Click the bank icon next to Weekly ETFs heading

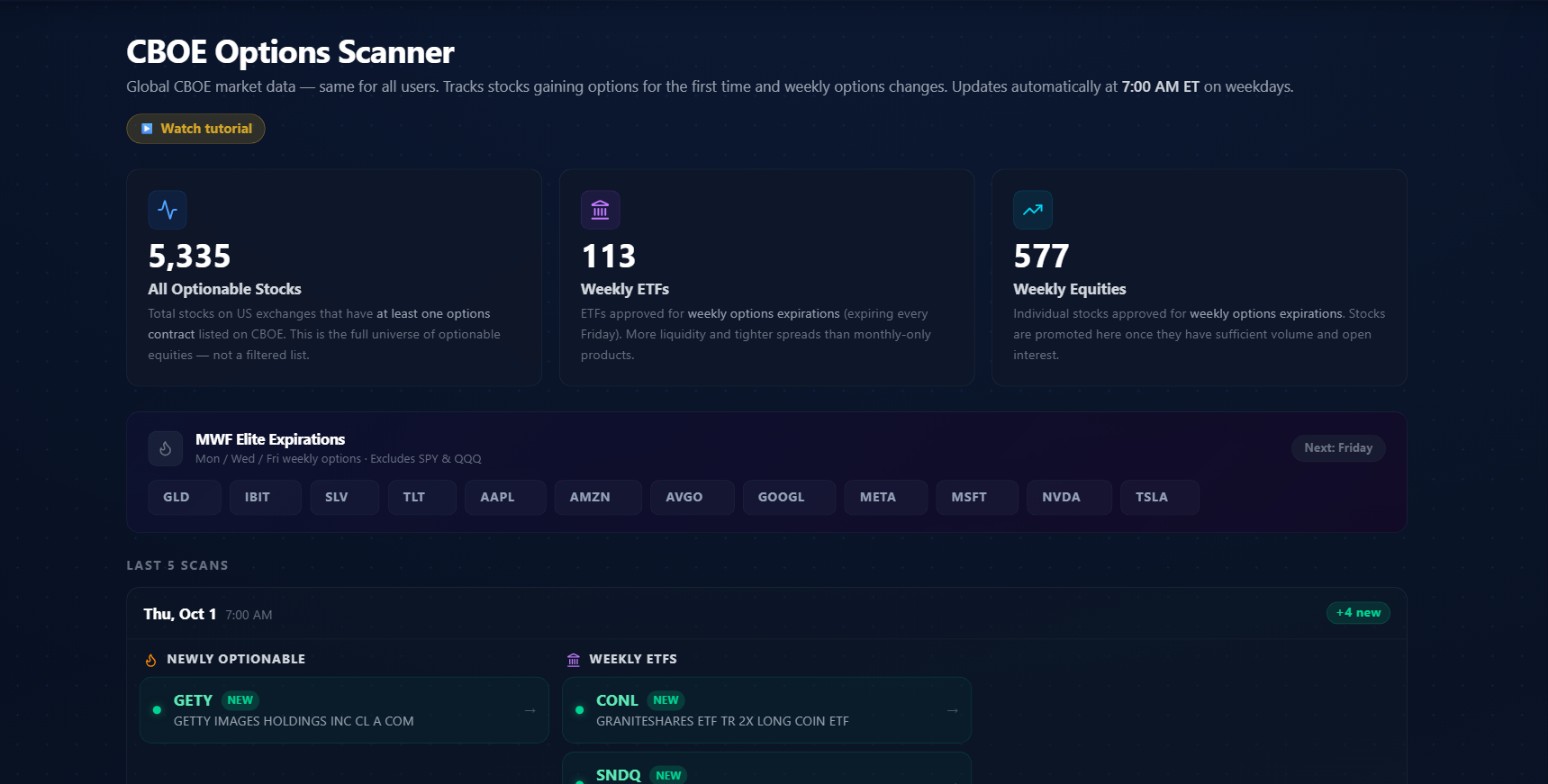573,660
